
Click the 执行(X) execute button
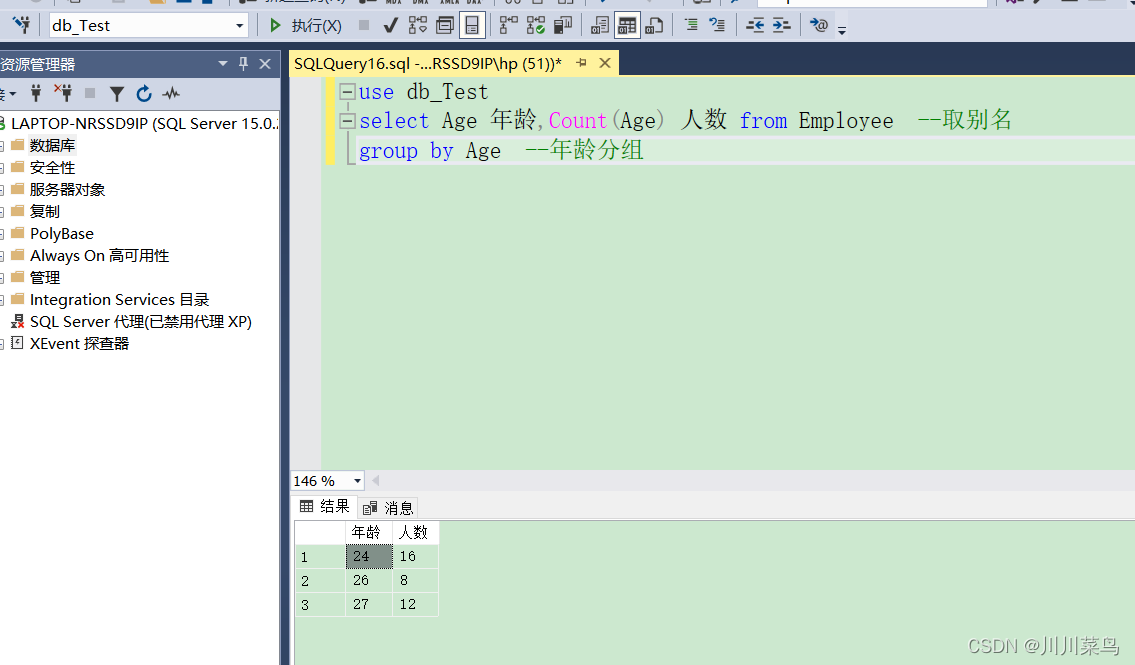click(305, 26)
